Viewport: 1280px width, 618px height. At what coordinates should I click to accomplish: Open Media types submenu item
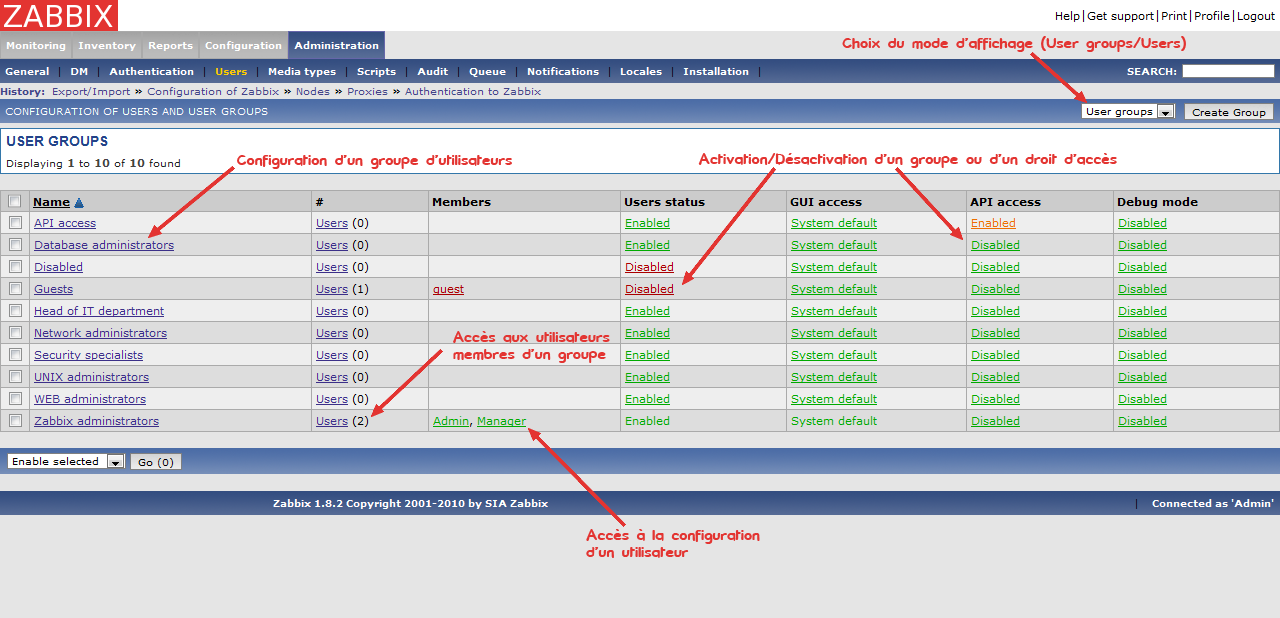click(302, 72)
